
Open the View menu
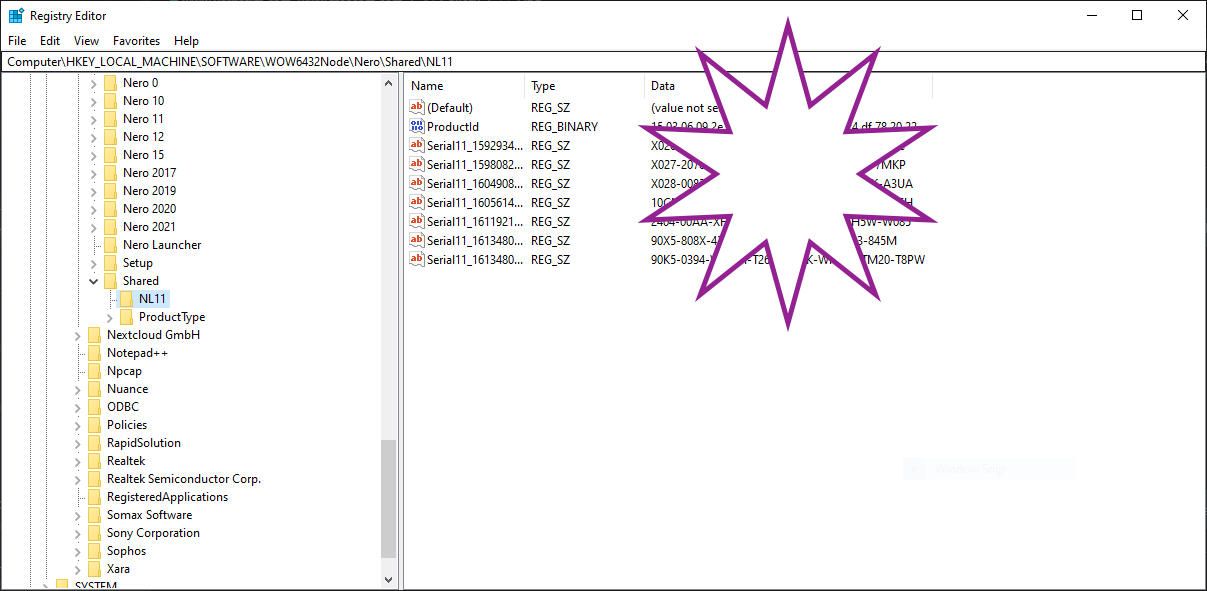(x=86, y=41)
